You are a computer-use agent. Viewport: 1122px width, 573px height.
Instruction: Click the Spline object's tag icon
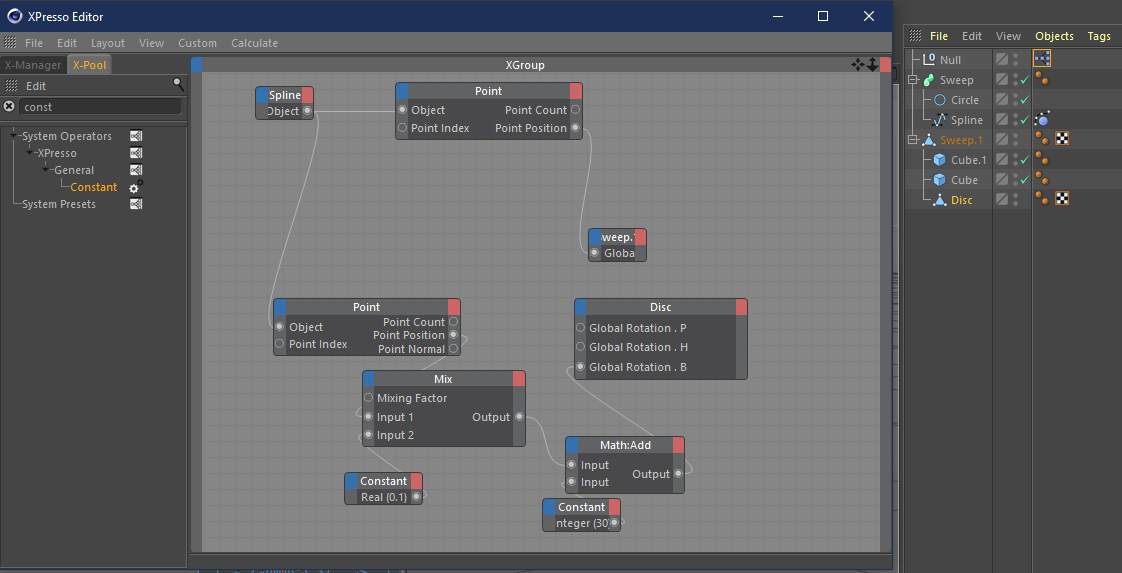point(1042,119)
